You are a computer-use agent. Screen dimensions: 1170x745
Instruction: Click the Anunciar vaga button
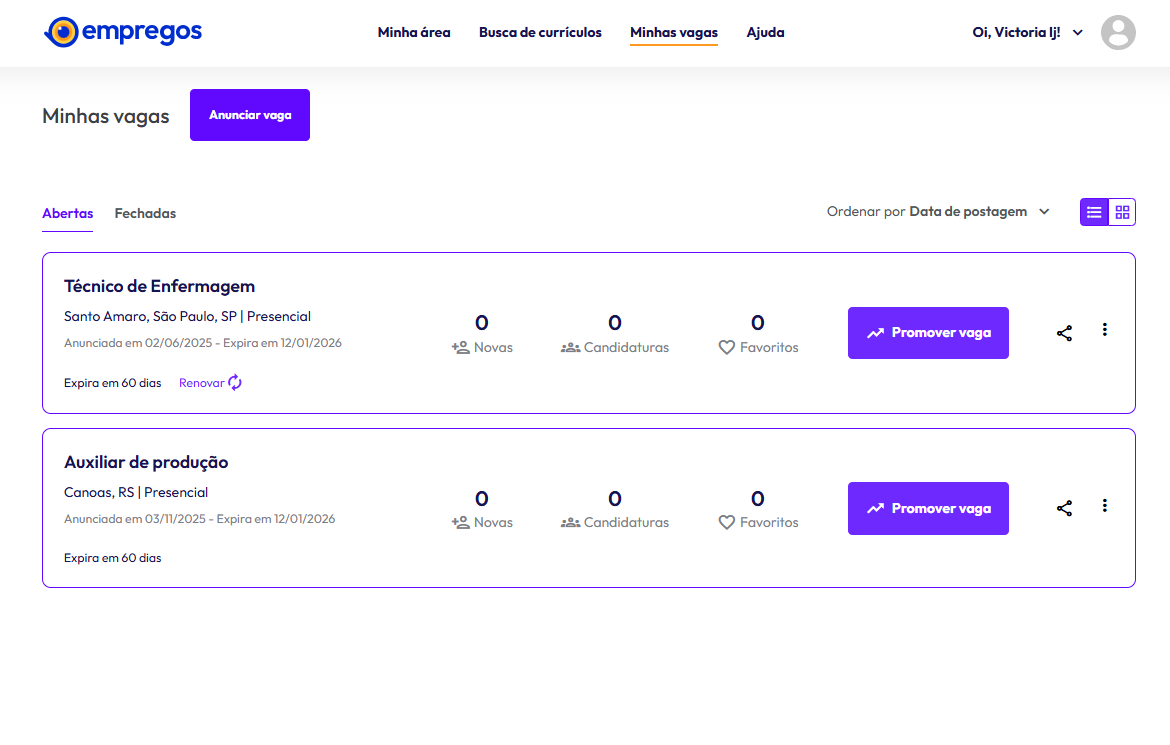(x=249, y=115)
